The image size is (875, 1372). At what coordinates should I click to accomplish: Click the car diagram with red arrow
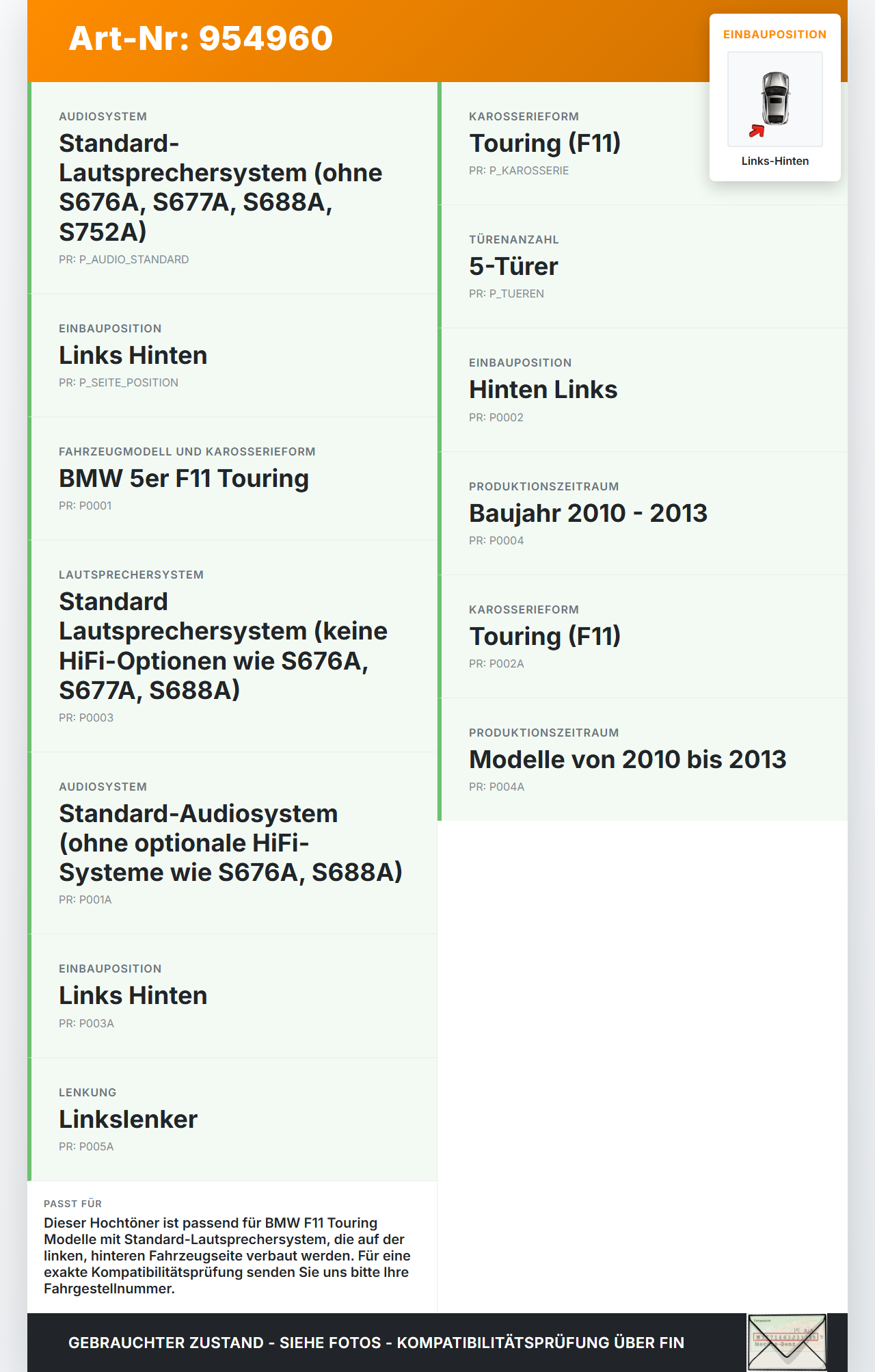(x=775, y=99)
